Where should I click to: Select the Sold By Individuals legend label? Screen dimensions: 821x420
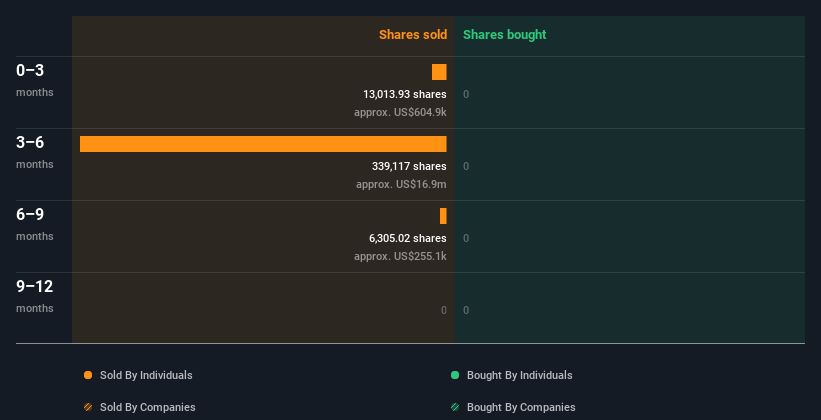click(x=146, y=375)
